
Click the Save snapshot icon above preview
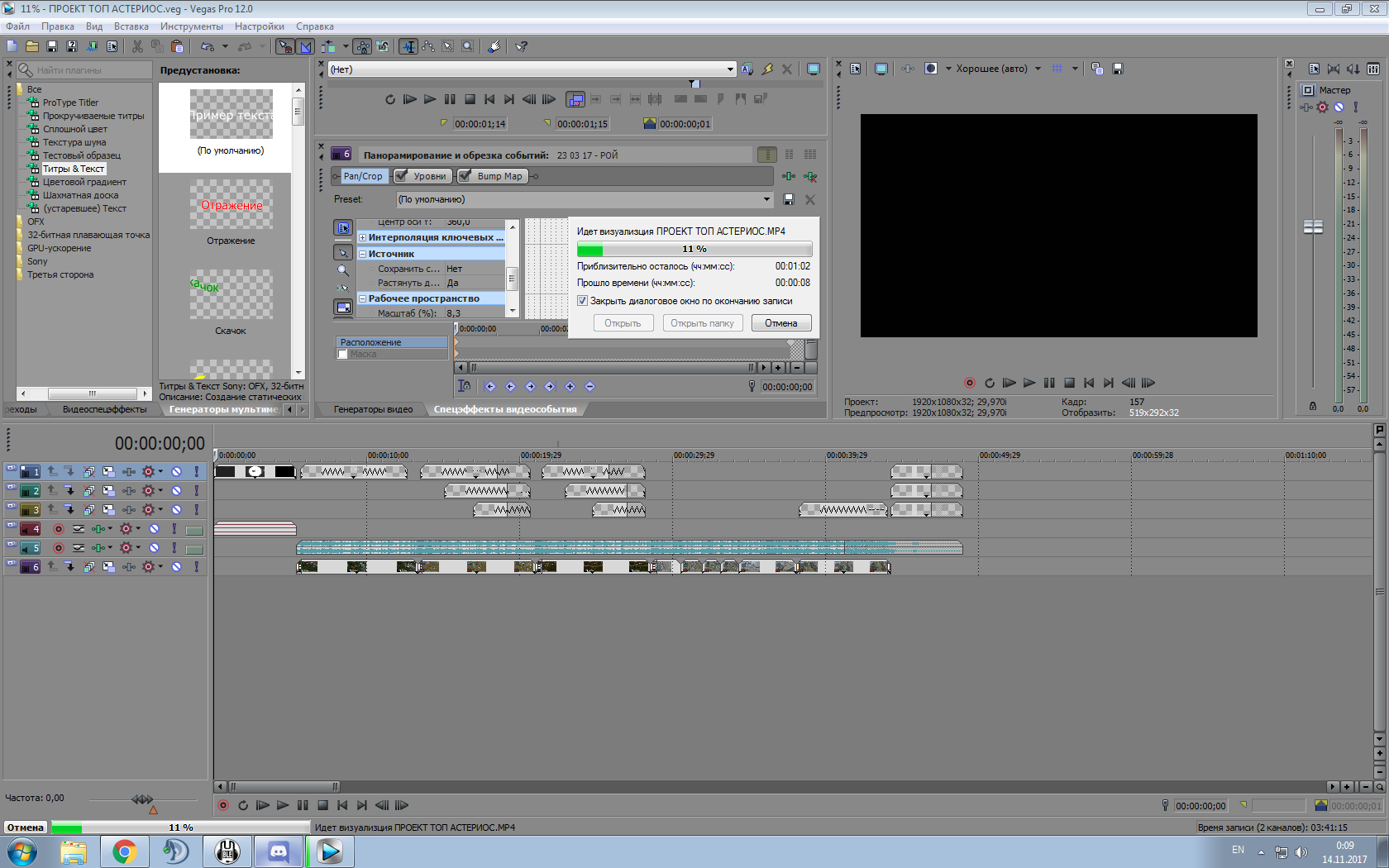pos(1118,69)
